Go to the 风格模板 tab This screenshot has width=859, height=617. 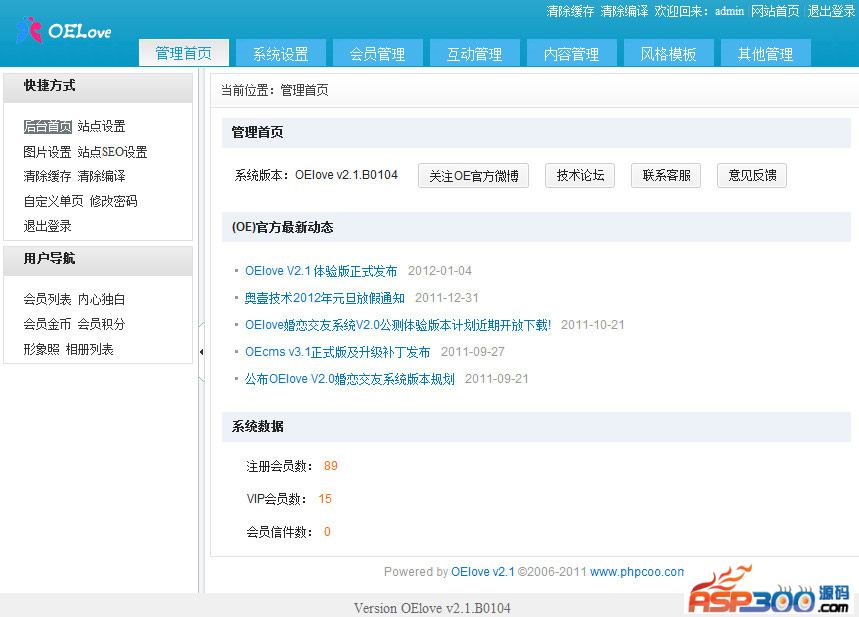[668, 54]
